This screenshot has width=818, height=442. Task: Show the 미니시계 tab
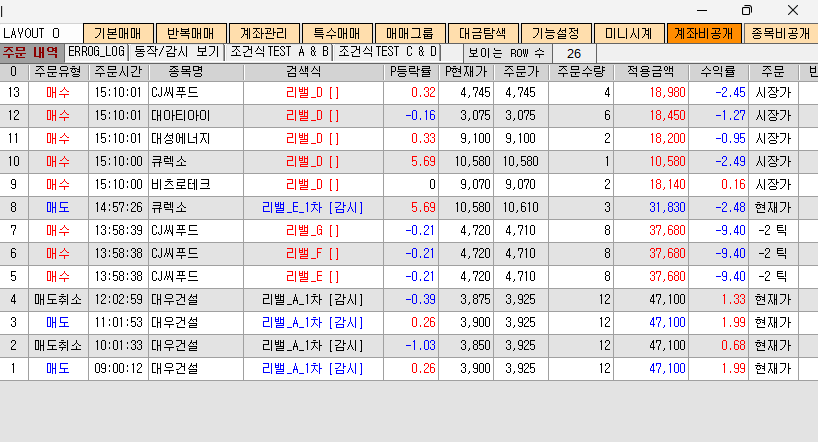[629, 33]
